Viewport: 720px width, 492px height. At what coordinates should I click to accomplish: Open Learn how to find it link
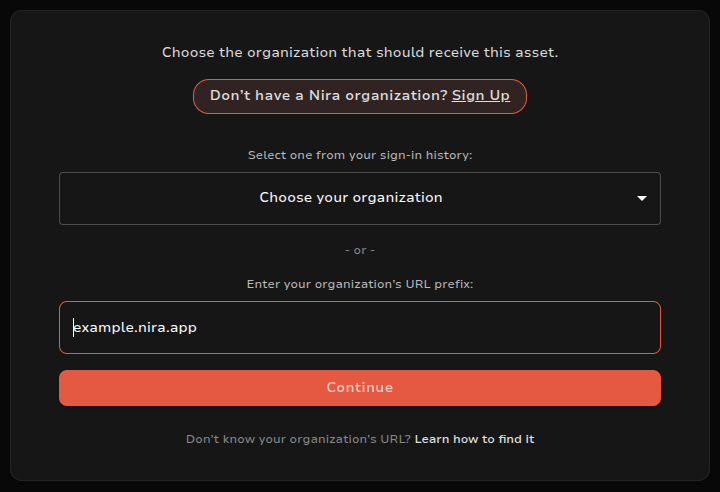coord(474,439)
